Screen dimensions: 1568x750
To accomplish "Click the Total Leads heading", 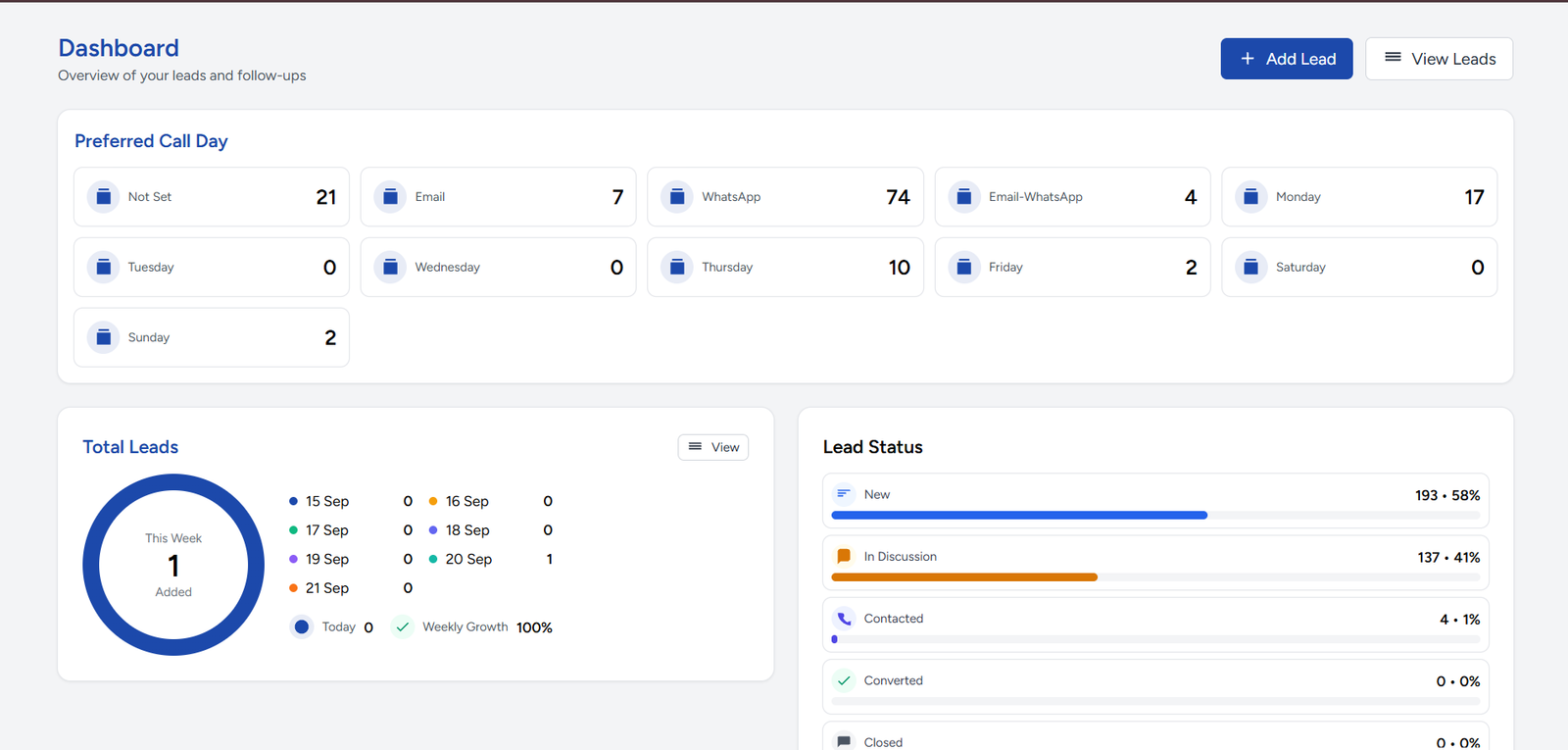I will pyautogui.click(x=130, y=447).
